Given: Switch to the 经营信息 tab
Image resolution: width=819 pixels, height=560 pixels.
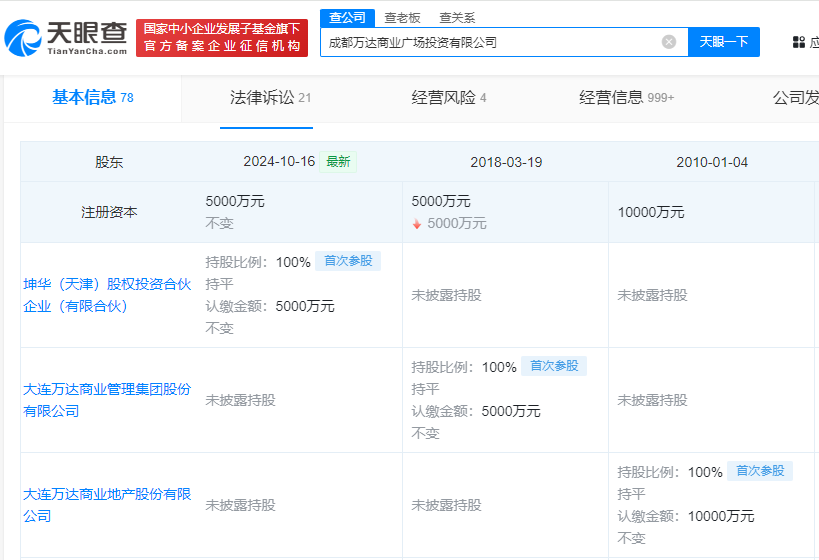Looking at the screenshot, I should pos(626,97).
